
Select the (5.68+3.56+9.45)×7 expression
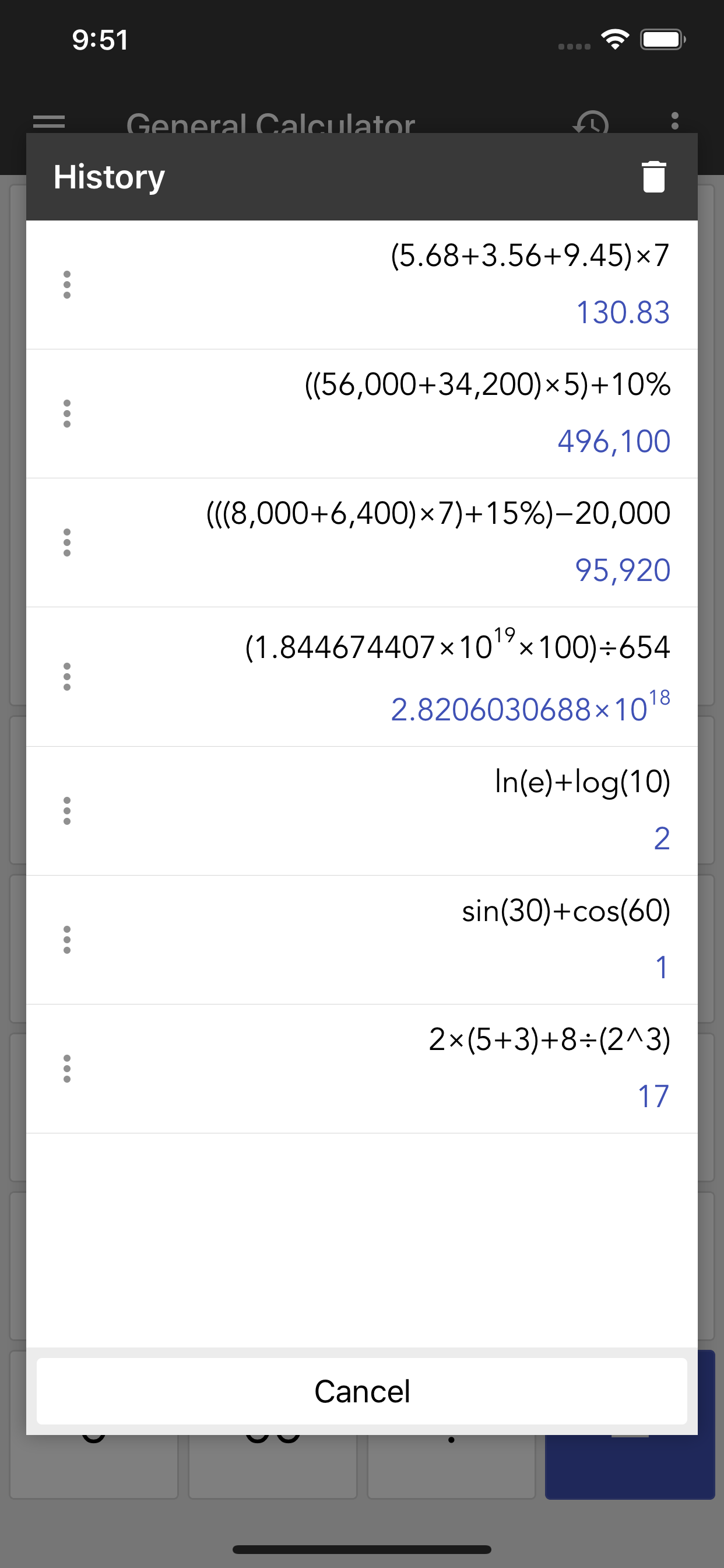click(x=530, y=256)
